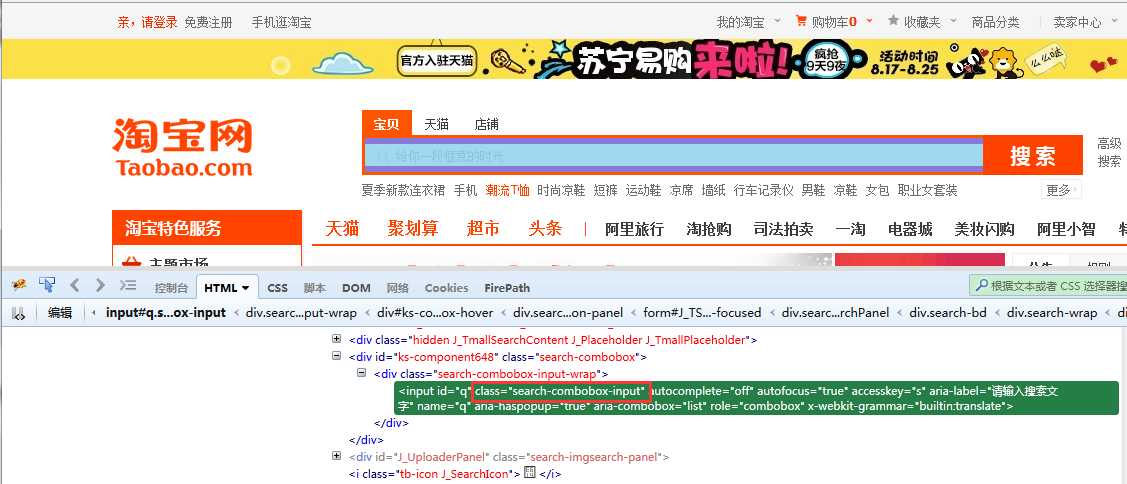The image size is (1127, 484).
Task: Select the 店铺 search tab
Action: click(x=487, y=124)
